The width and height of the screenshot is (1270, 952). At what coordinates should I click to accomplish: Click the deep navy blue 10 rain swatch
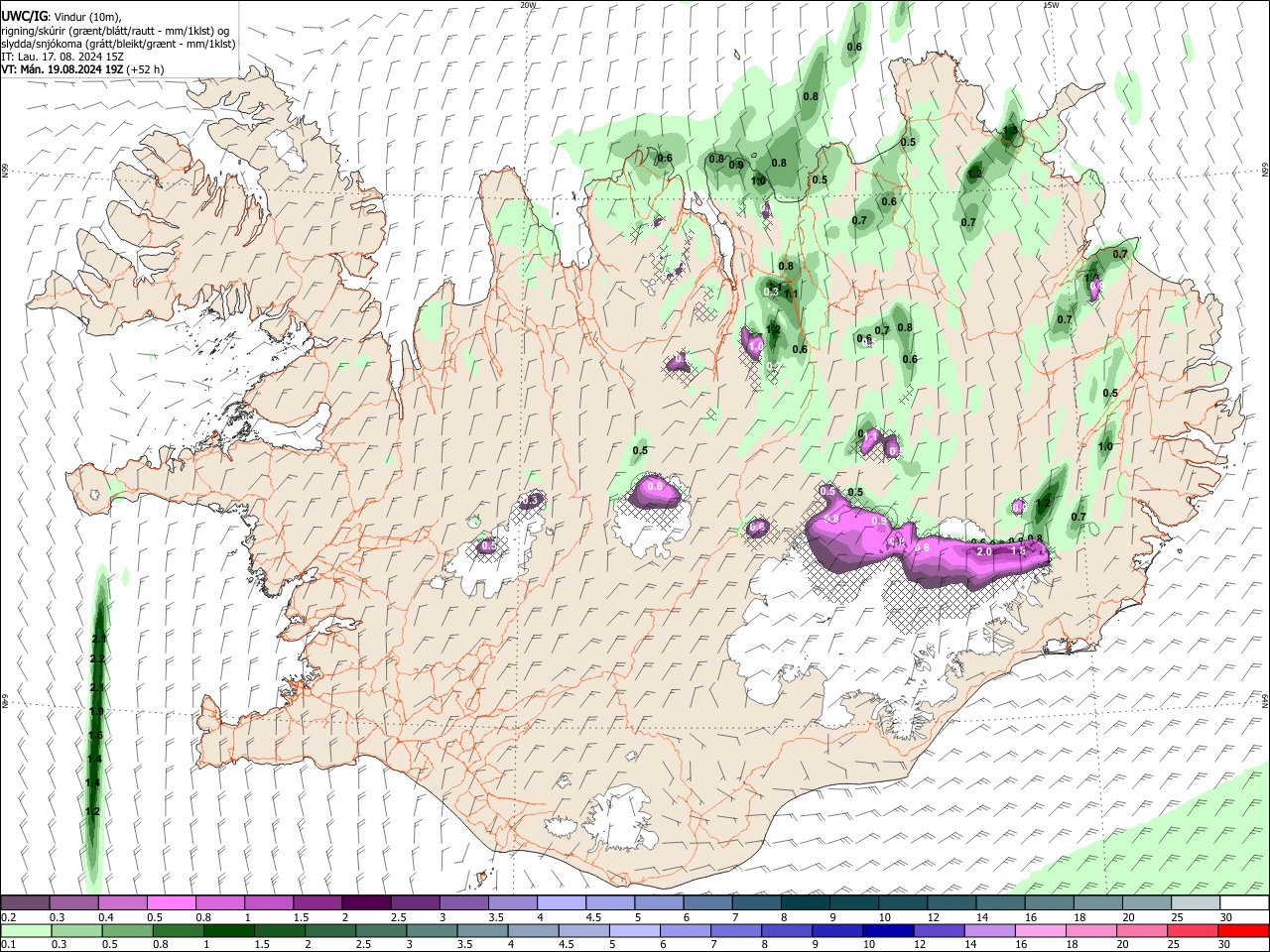pyautogui.click(x=889, y=930)
